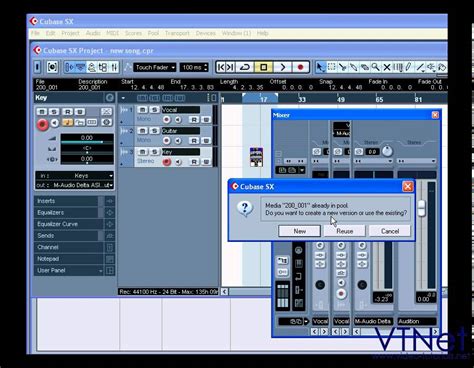Mute the Vocal track
Viewport: 474px width, 368px height.
142,110
